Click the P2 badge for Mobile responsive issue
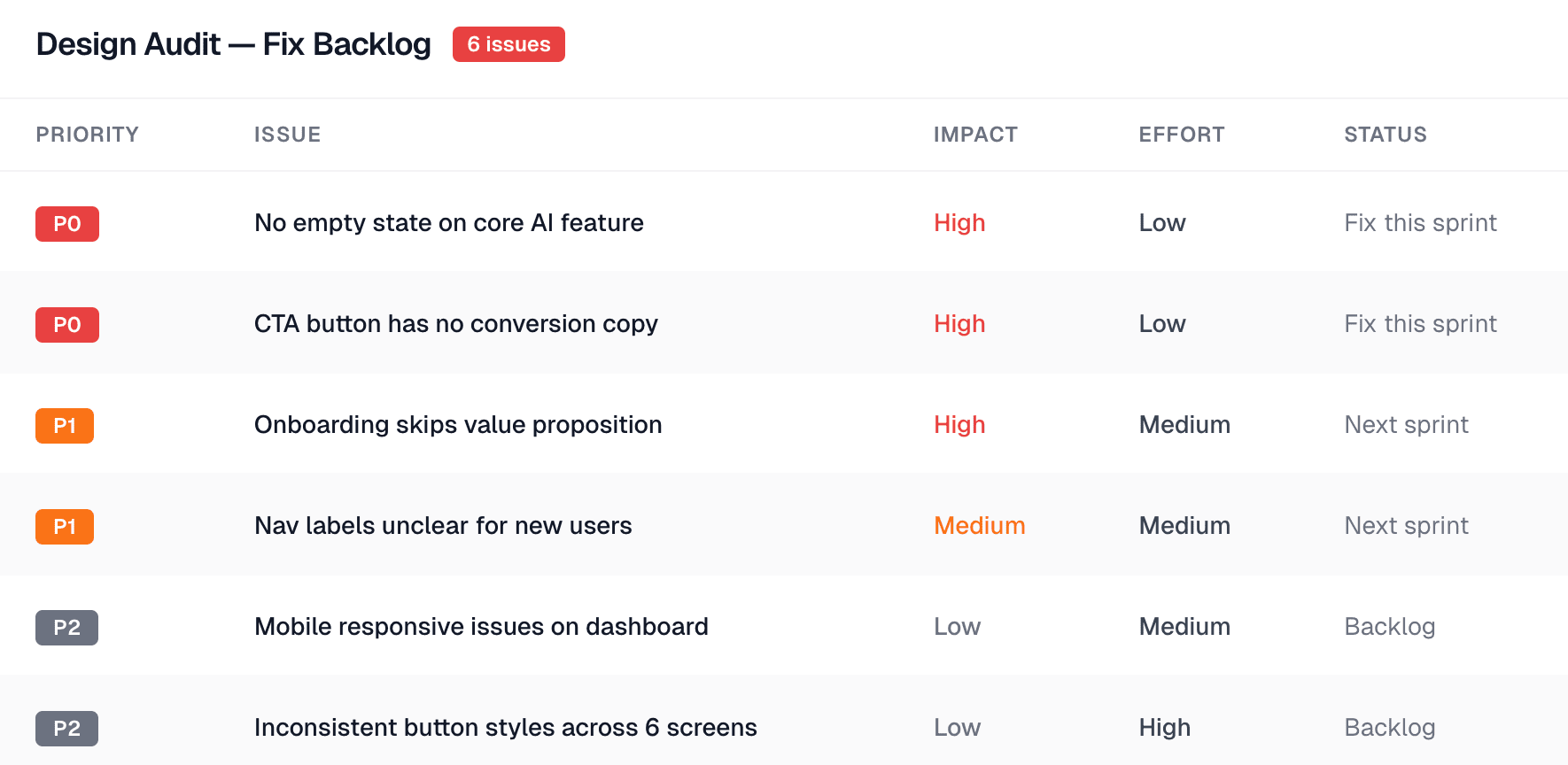Viewport: 1568px width, 765px height. coord(66,628)
